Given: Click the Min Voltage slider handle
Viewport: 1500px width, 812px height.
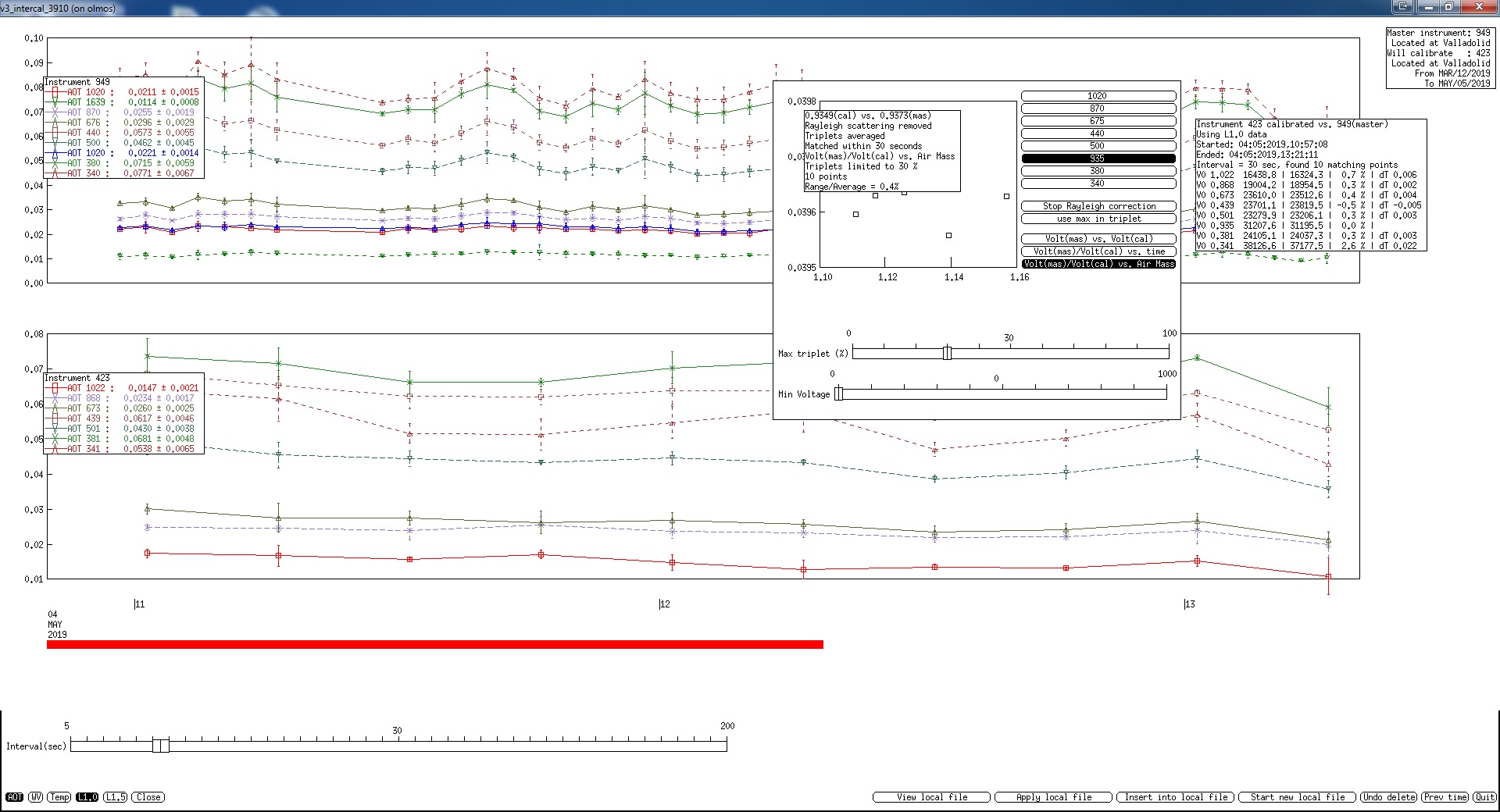Looking at the screenshot, I should [x=838, y=394].
